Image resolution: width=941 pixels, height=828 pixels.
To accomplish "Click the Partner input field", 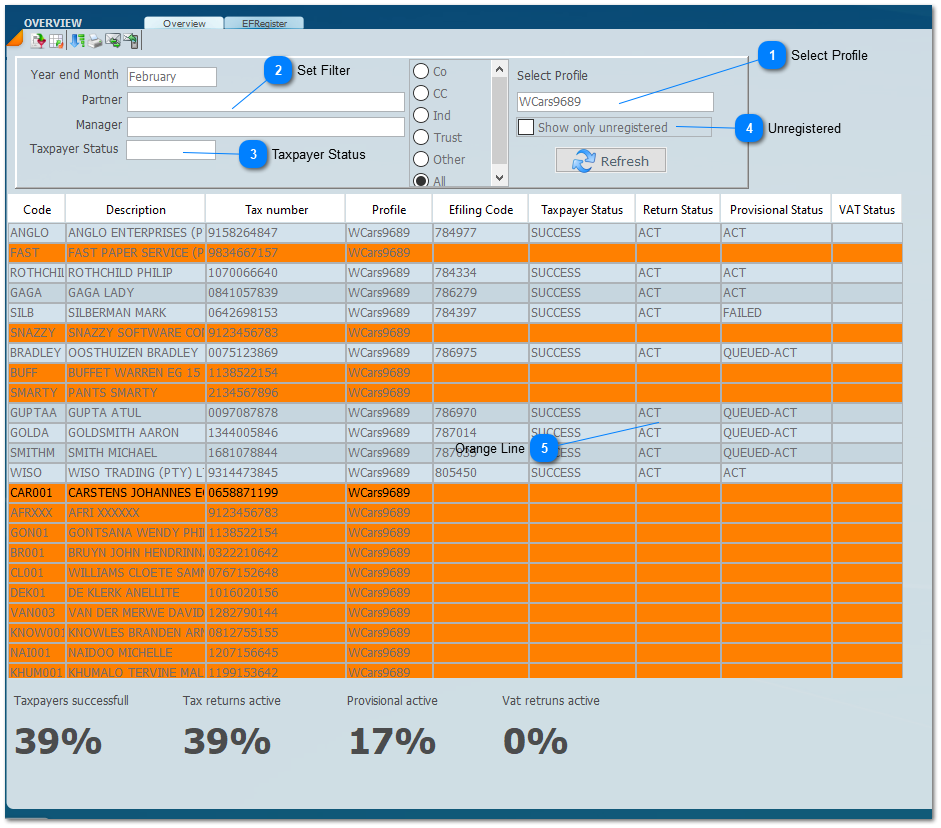I will click(265, 102).
